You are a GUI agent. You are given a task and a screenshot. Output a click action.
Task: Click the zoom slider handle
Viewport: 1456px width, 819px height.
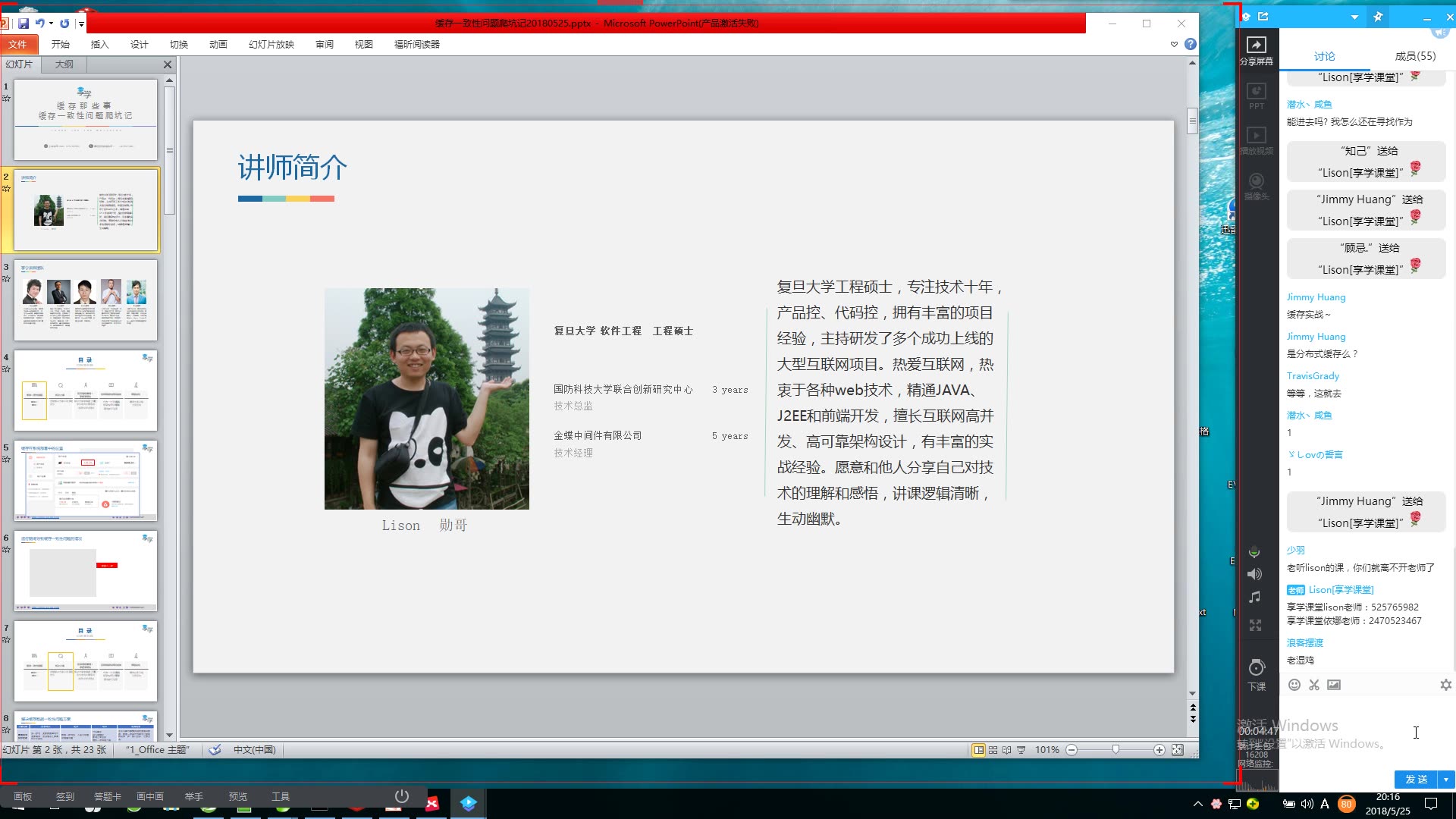[1116, 749]
